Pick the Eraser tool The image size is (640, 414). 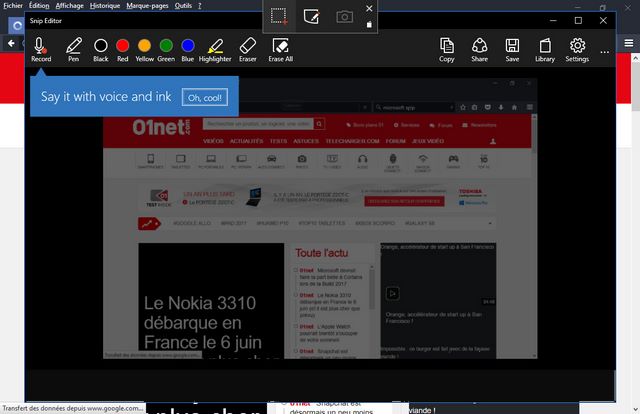coord(248,48)
